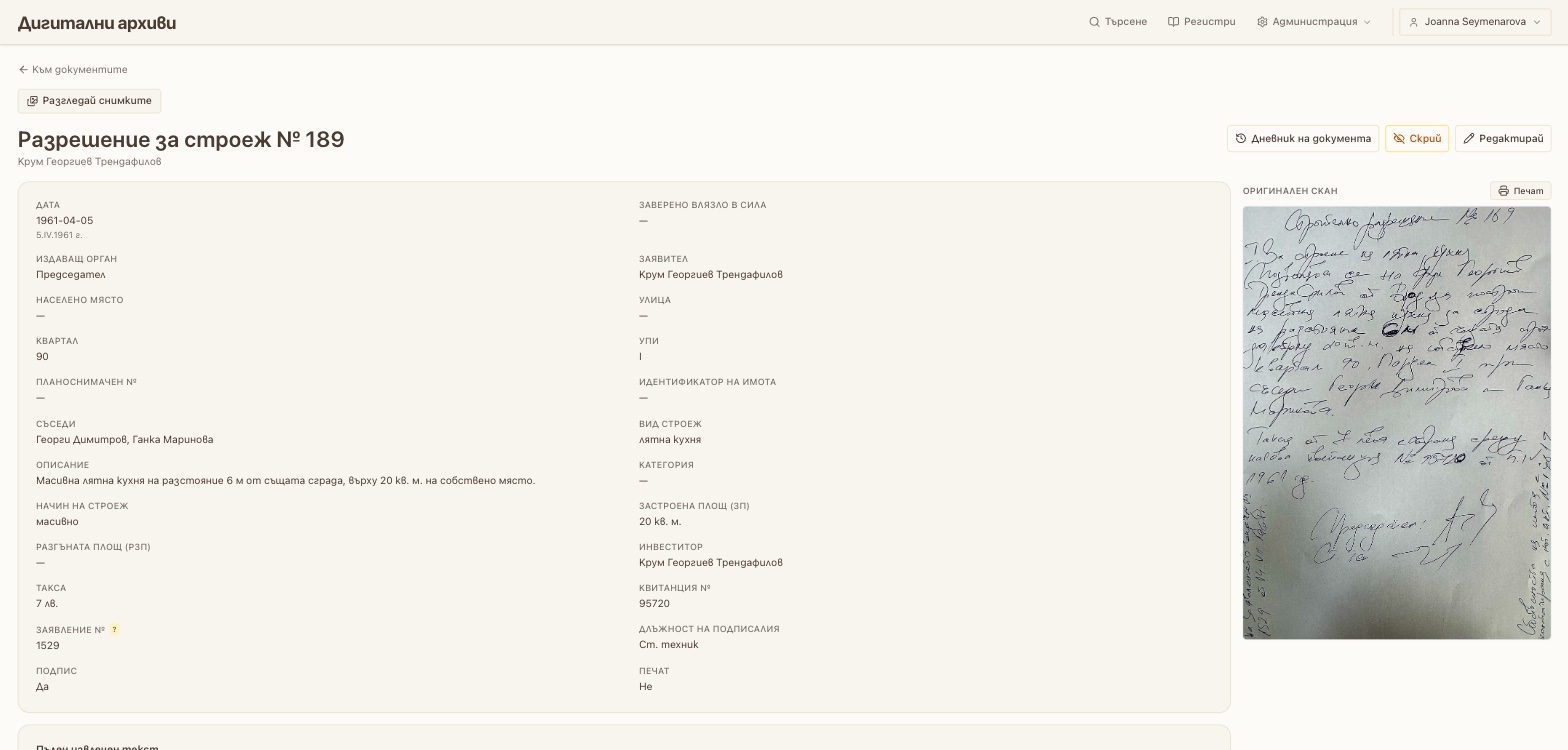Viewport: 1568px width, 750px height.
Task: Open the Joanna Seymenarova account menu chevron
Action: pos(1535,22)
